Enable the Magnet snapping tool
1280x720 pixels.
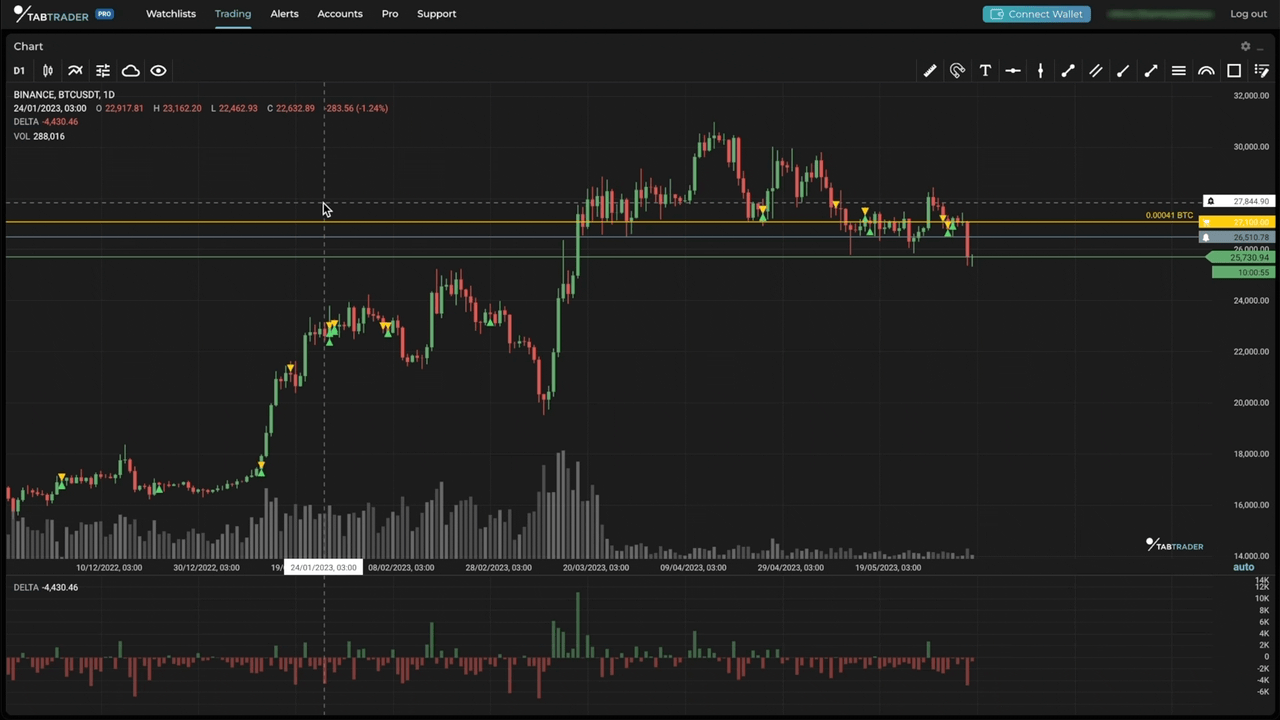[x=957, y=70]
